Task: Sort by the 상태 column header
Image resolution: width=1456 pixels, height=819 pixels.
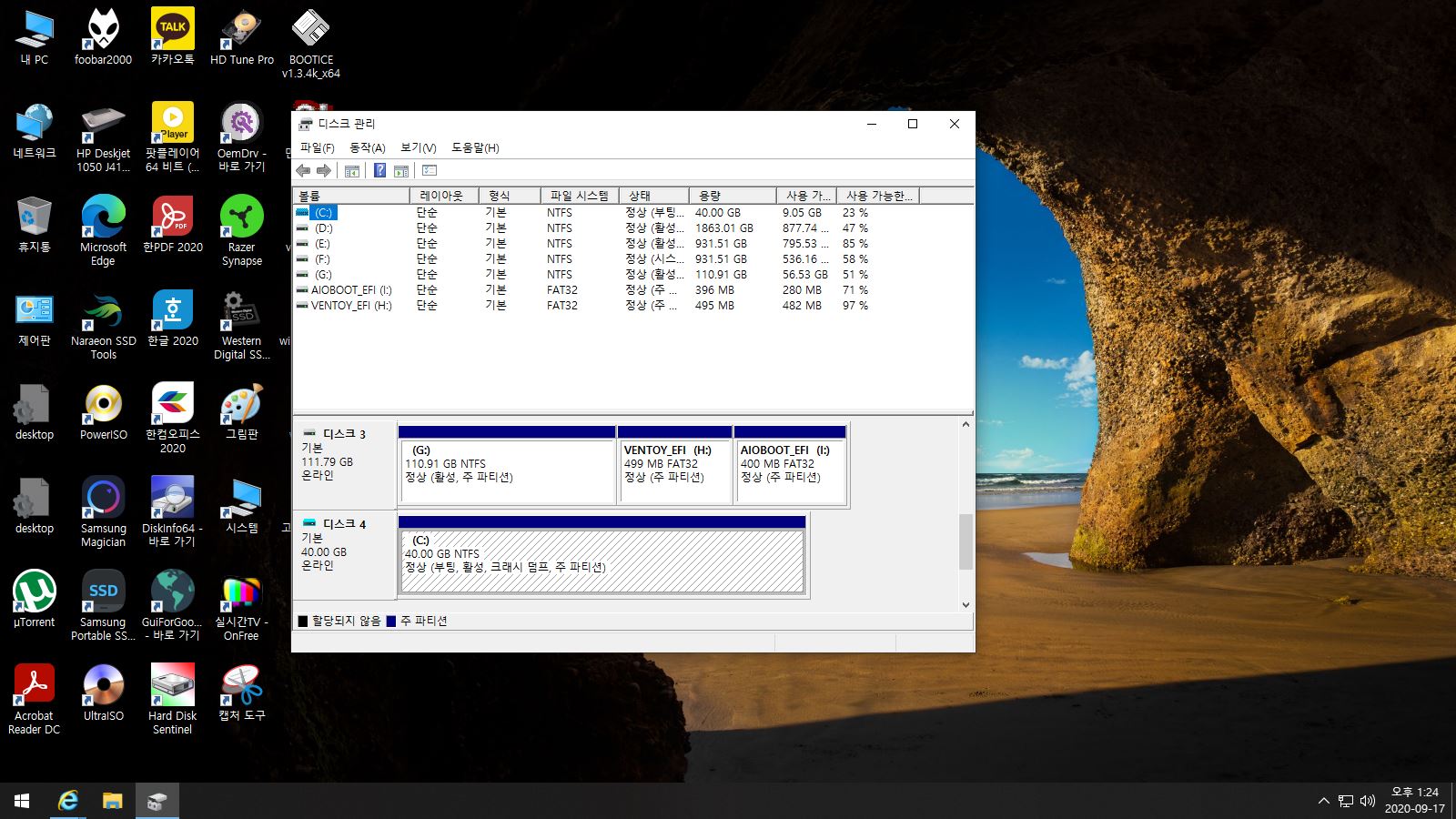Action: [653, 196]
